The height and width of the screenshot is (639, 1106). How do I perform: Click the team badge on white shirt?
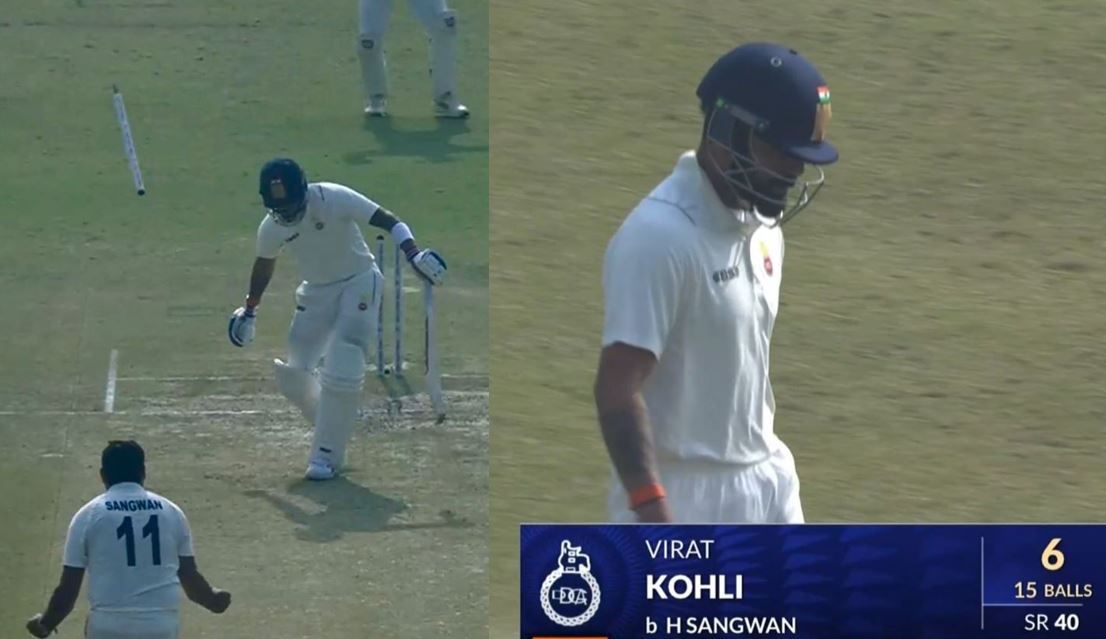(766, 259)
